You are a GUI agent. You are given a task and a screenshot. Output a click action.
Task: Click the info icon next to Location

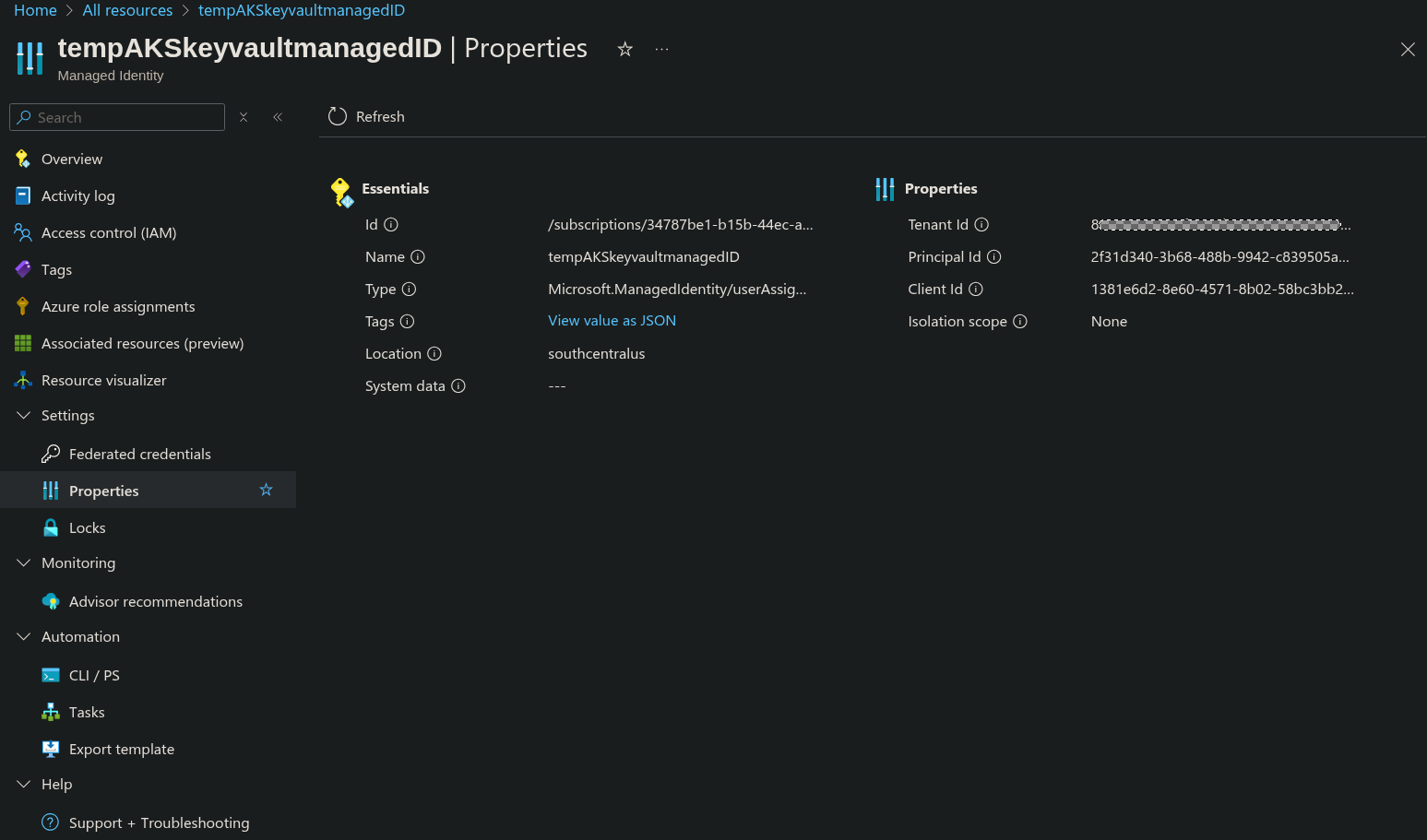click(x=434, y=353)
